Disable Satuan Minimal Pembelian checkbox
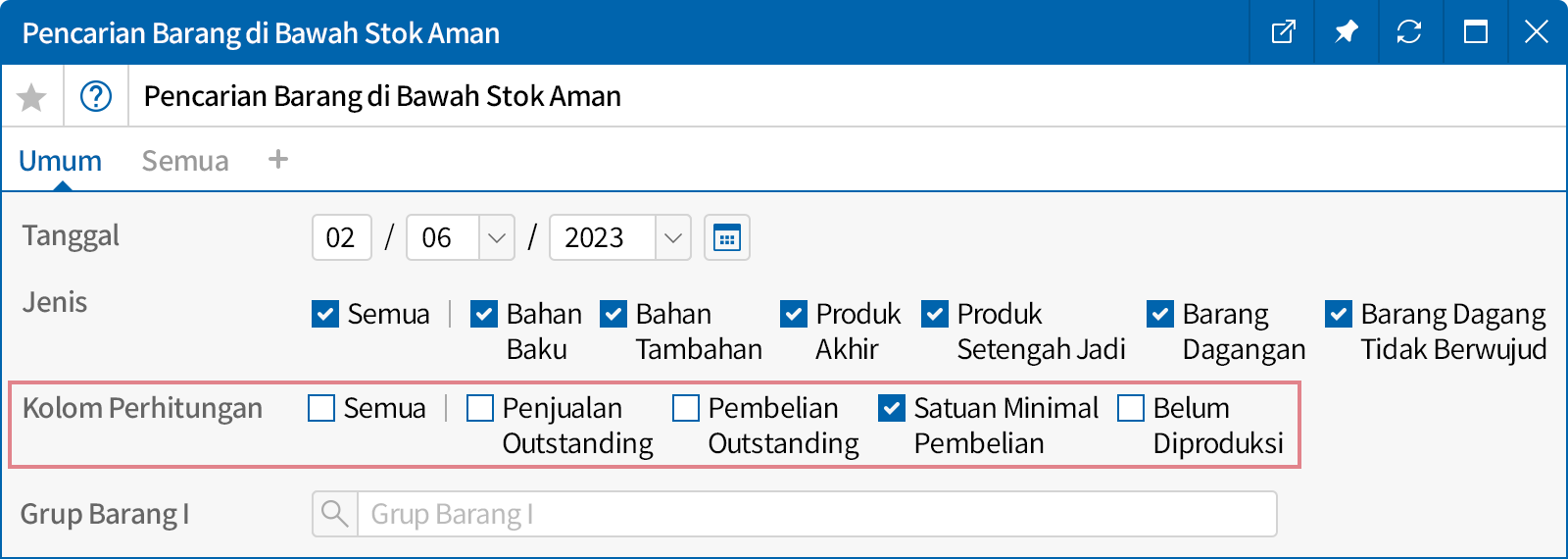This screenshot has height=559, width=1568. tap(892, 408)
